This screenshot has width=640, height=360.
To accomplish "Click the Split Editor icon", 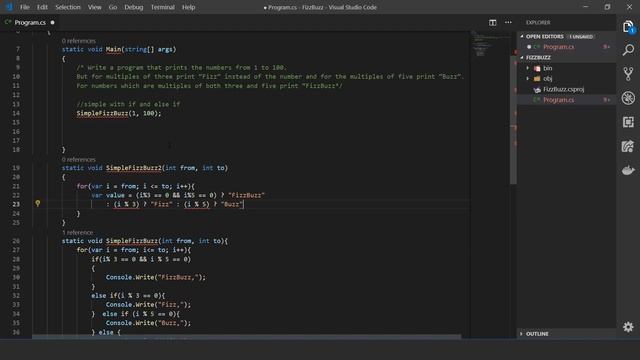I will pos(493,22).
